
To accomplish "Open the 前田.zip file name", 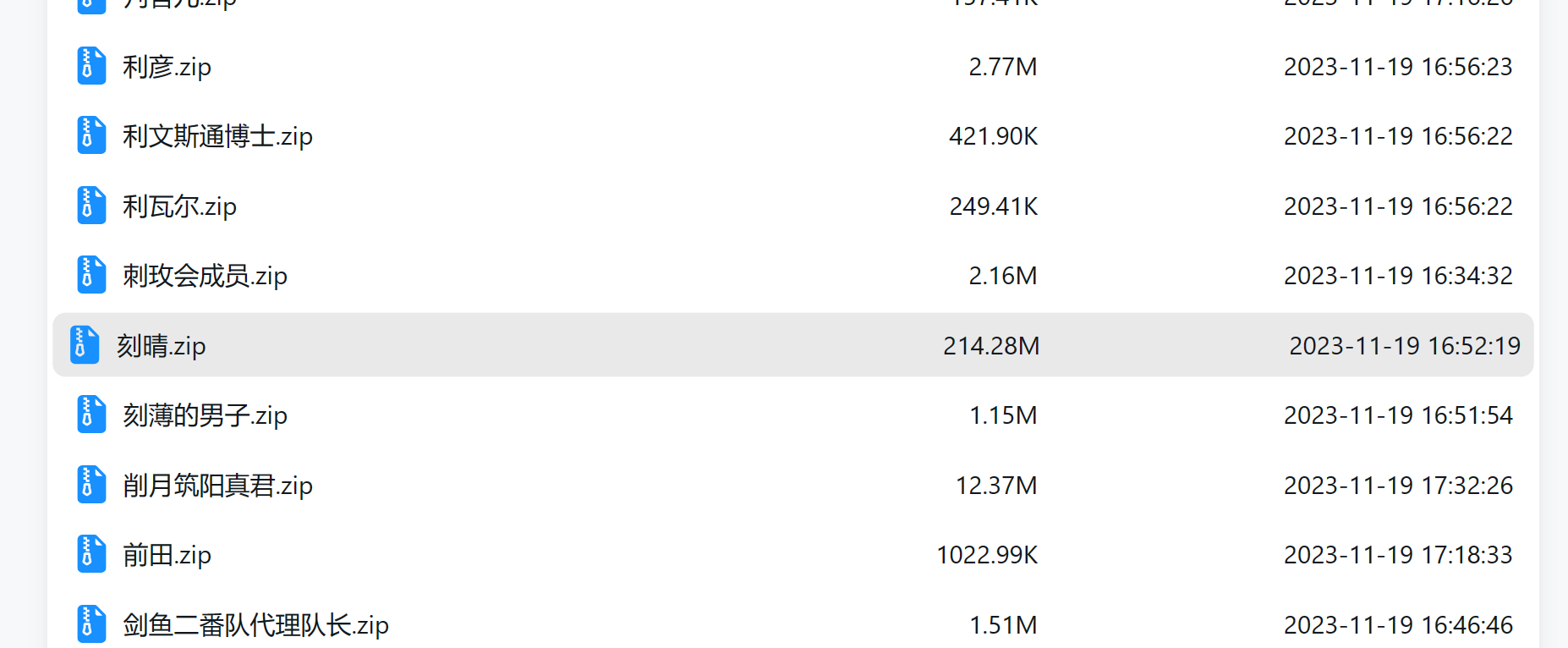I will (167, 555).
